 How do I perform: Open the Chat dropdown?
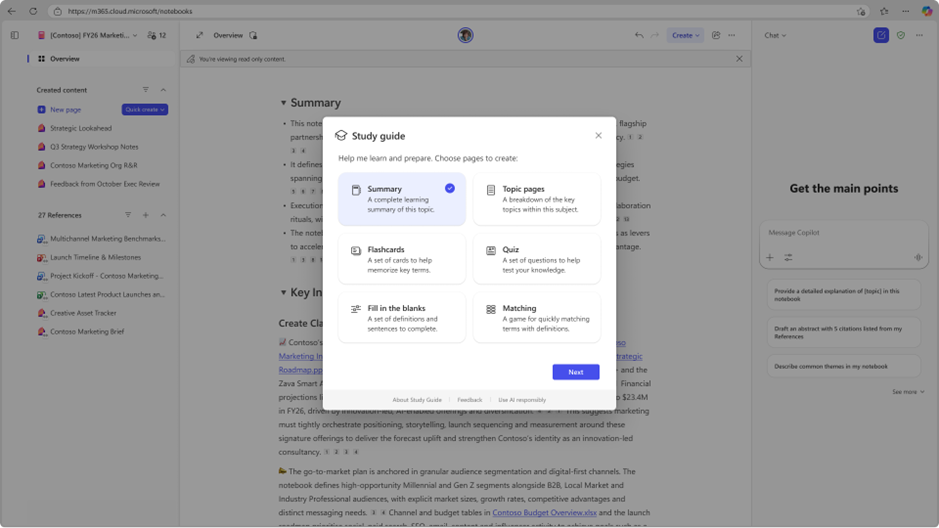(x=775, y=35)
